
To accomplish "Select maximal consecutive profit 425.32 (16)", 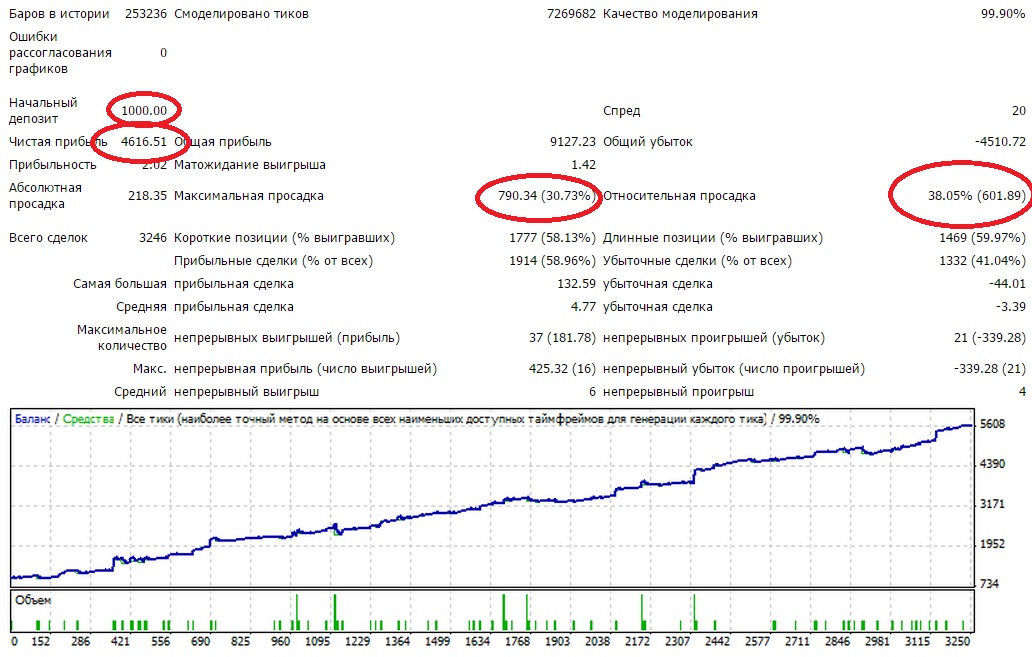I will (562, 369).
